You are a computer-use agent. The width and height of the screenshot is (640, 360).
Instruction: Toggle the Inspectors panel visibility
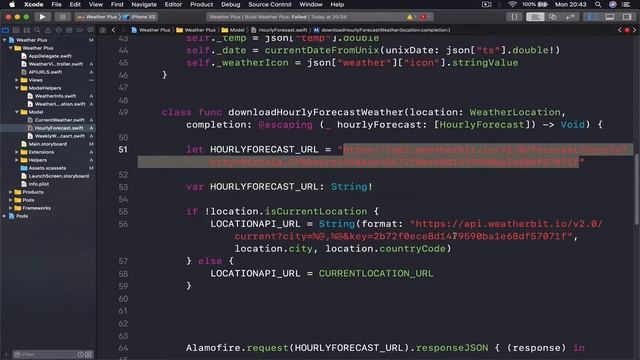pyautogui.click(x=627, y=17)
